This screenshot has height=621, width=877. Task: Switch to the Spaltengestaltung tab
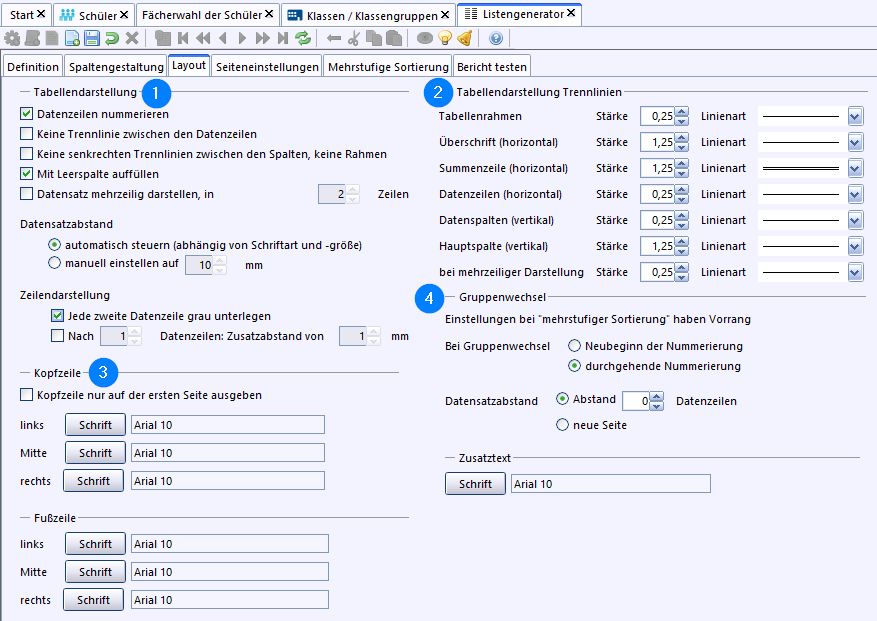coord(116,67)
